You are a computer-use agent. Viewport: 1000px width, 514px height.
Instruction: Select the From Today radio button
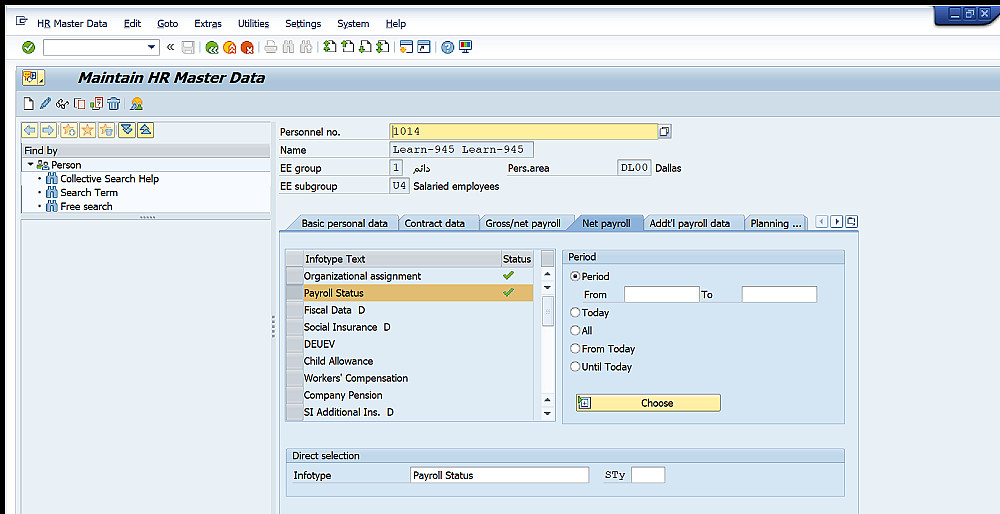click(575, 349)
